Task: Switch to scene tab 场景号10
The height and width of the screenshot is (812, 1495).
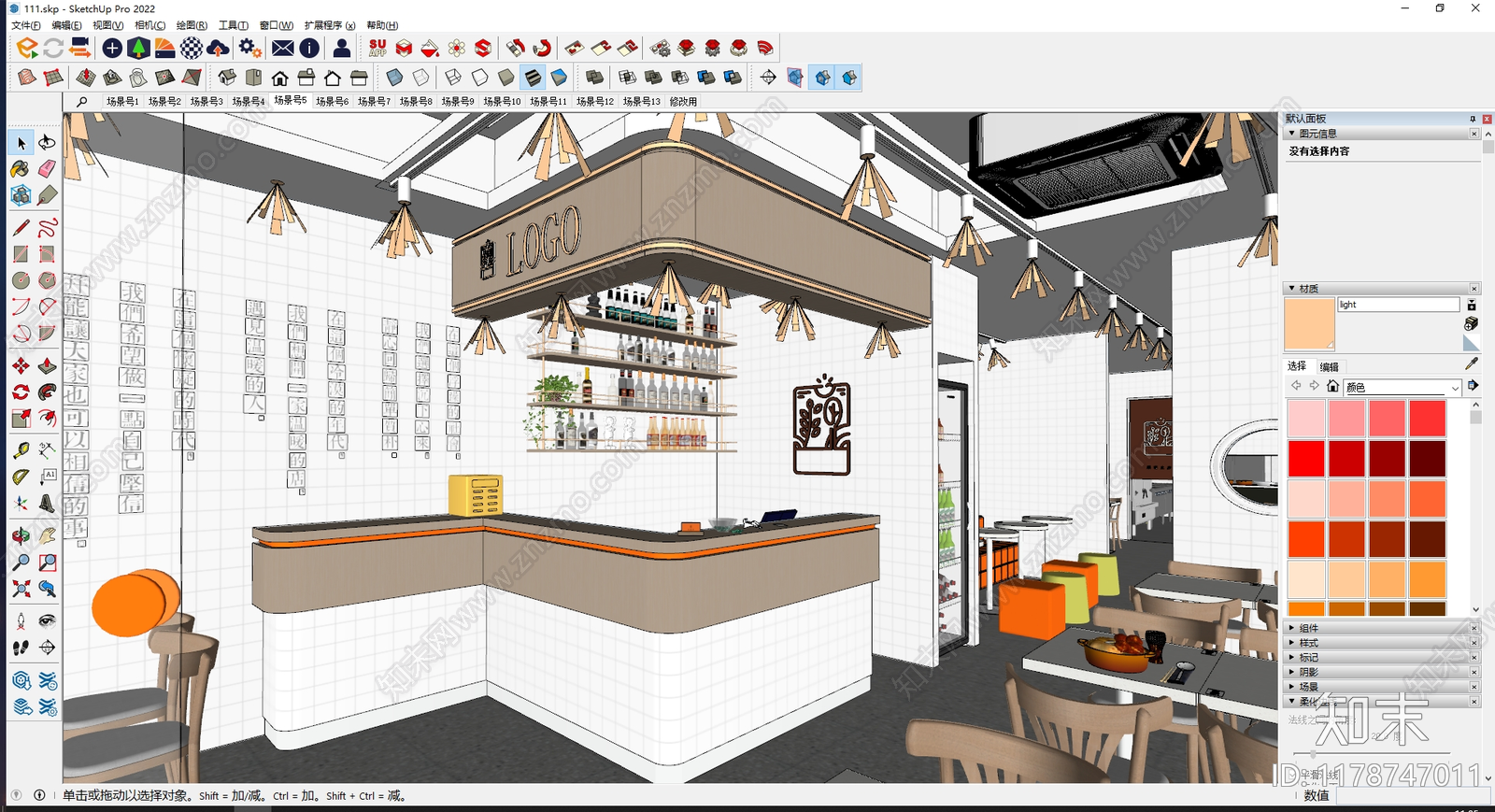Action: pos(502,101)
